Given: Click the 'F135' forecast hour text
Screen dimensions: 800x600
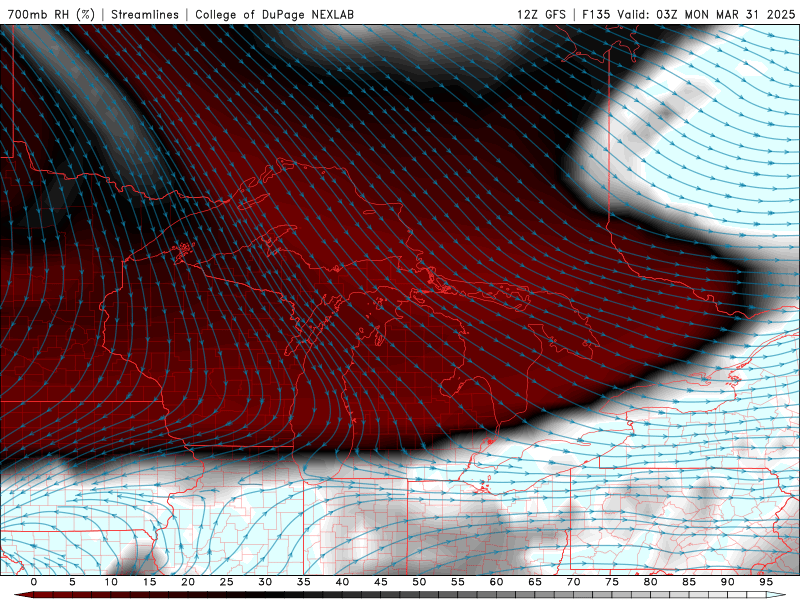Looking at the screenshot, I should 596,14.
